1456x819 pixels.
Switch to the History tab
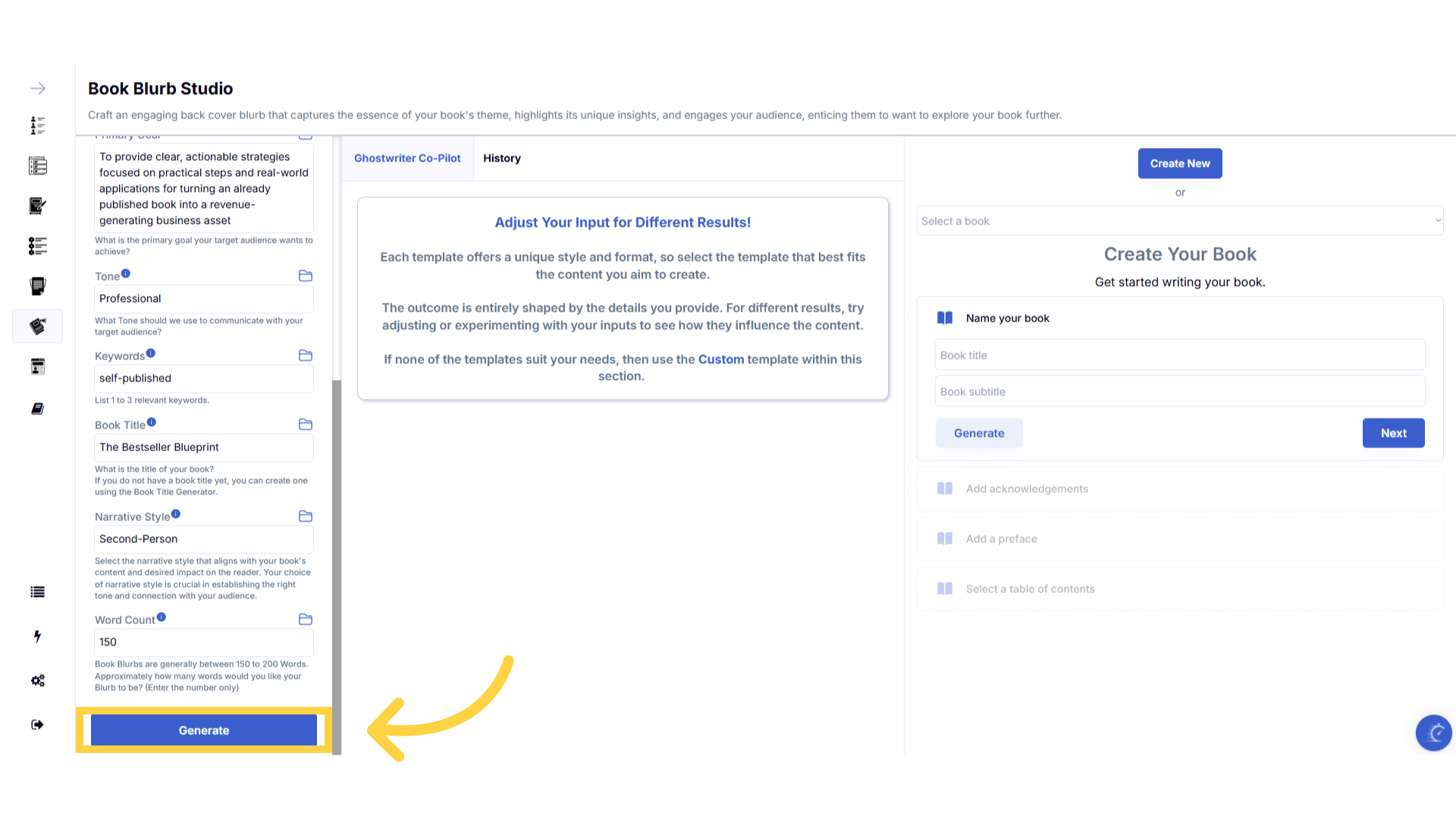[501, 158]
